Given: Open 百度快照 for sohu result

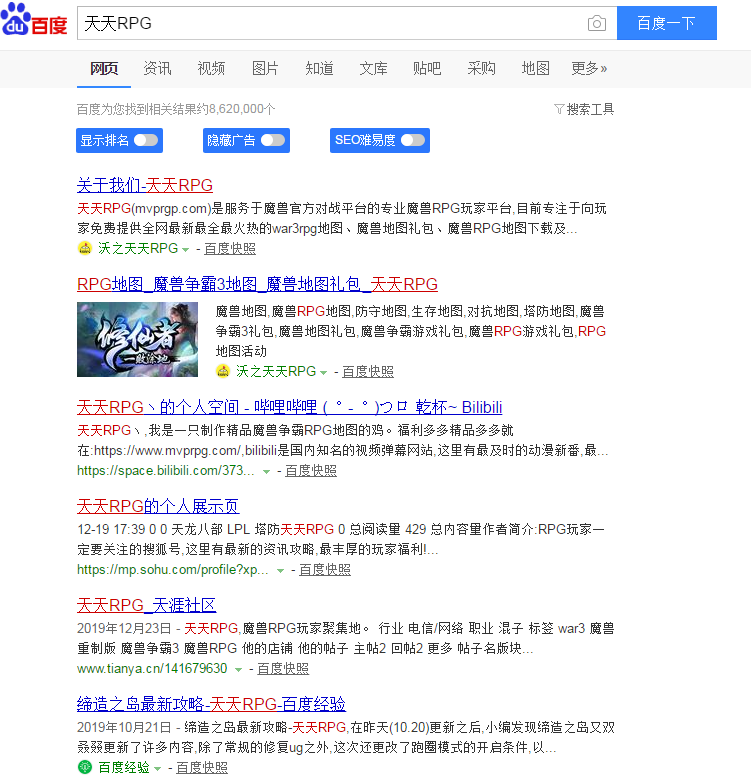Looking at the screenshot, I should click(325, 570).
